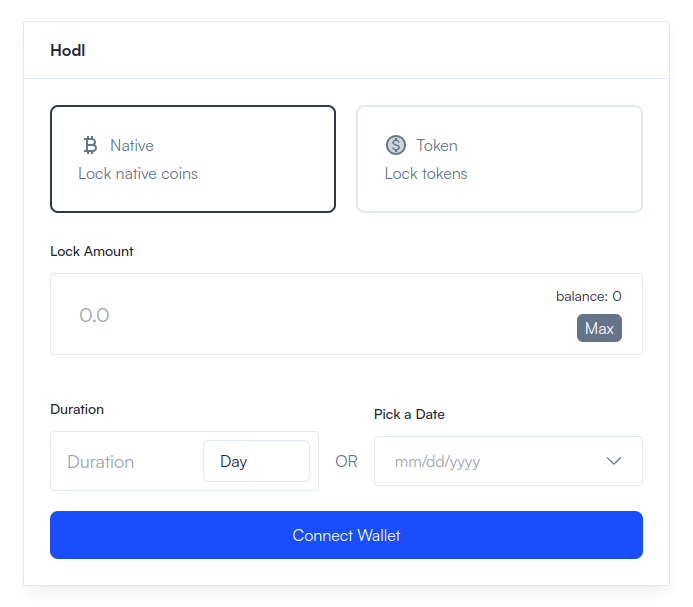Click the Duration field label
693x607 pixels.
pos(77,409)
